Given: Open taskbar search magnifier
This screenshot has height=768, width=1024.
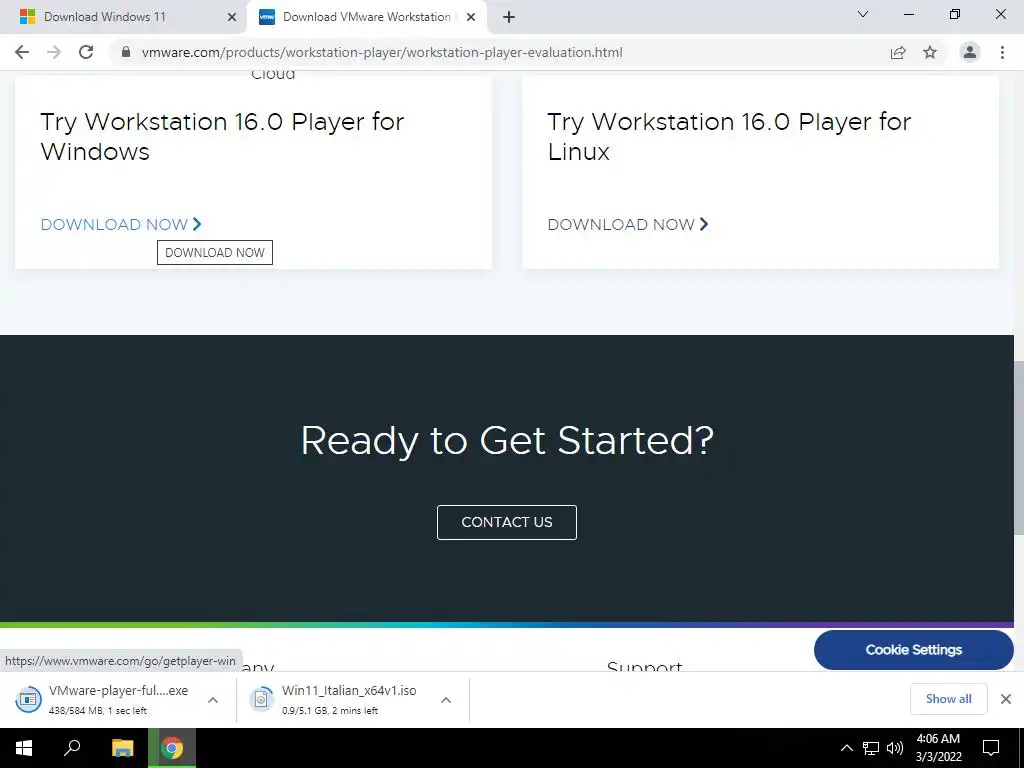Looking at the screenshot, I should click(72, 748).
